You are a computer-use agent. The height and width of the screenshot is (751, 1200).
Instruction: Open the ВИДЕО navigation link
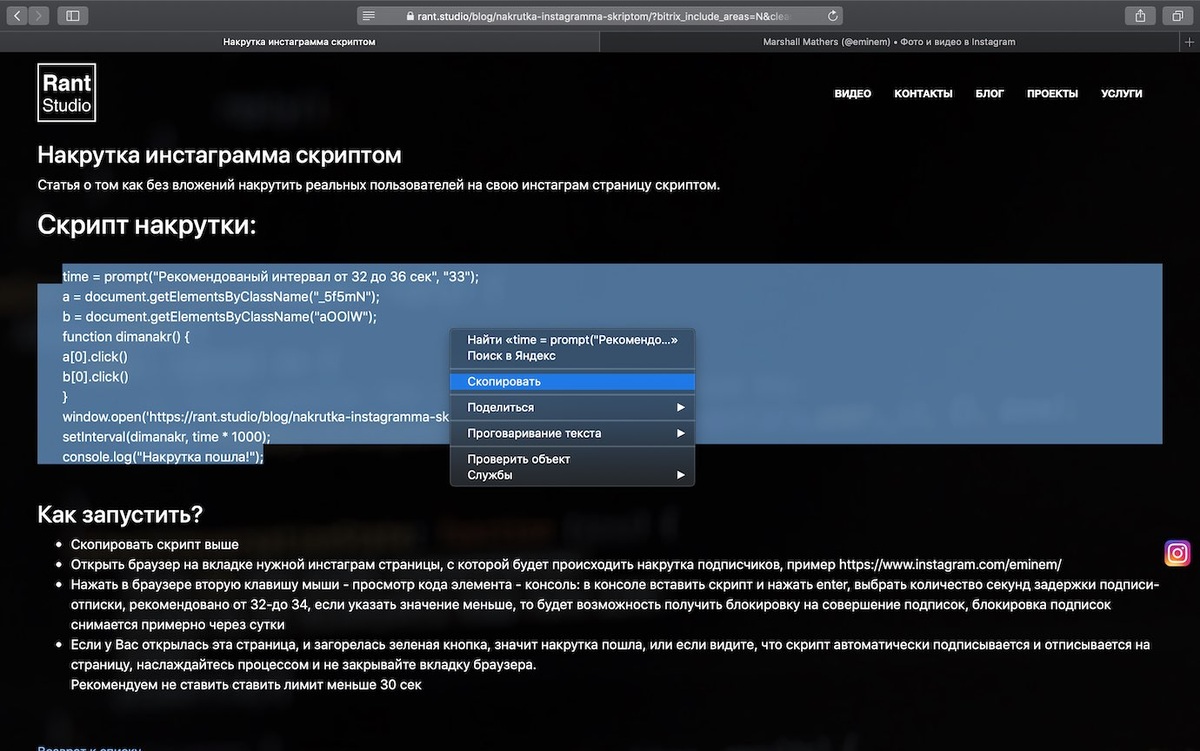pos(853,93)
